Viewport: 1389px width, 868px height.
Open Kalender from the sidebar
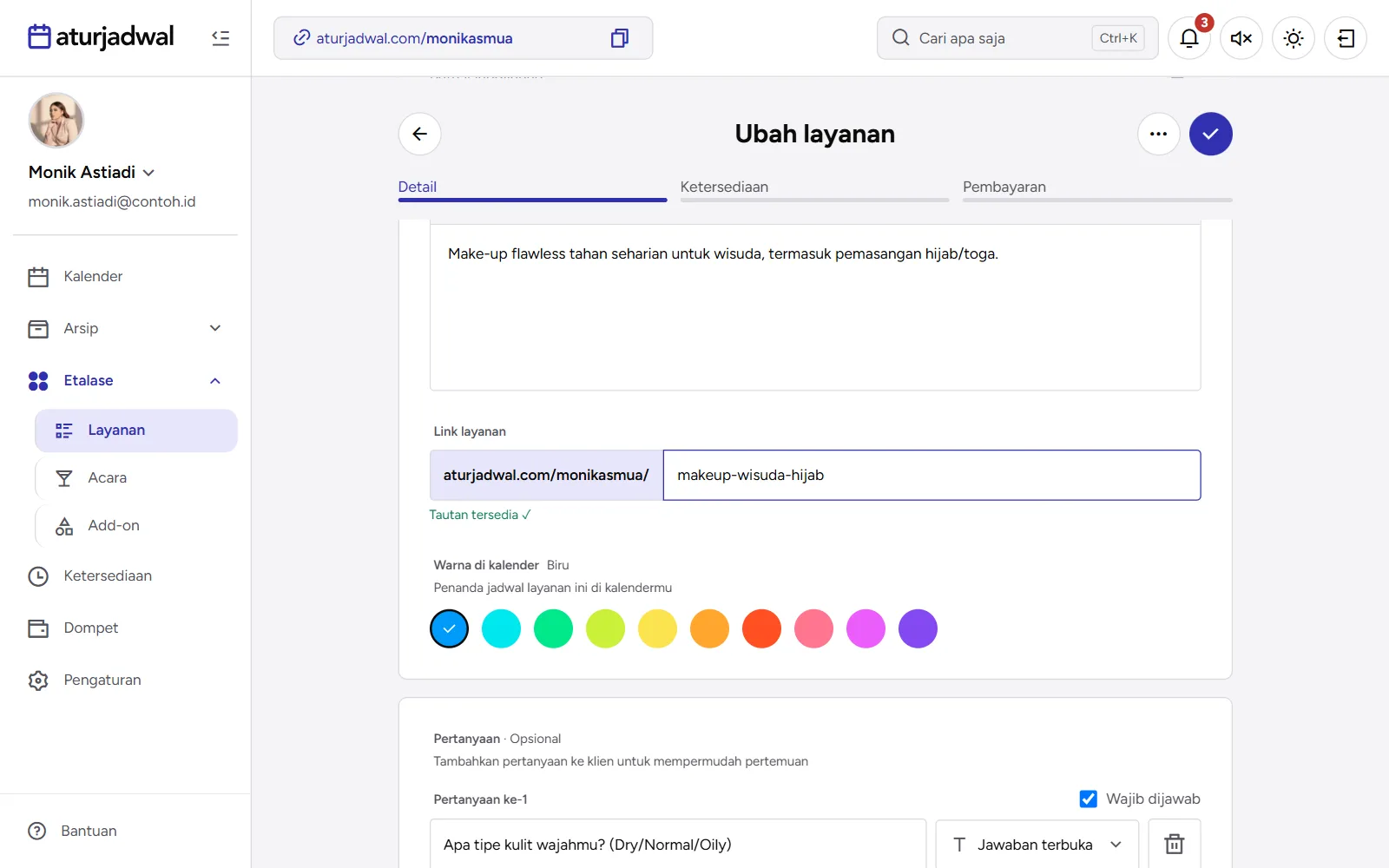pos(125,277)
